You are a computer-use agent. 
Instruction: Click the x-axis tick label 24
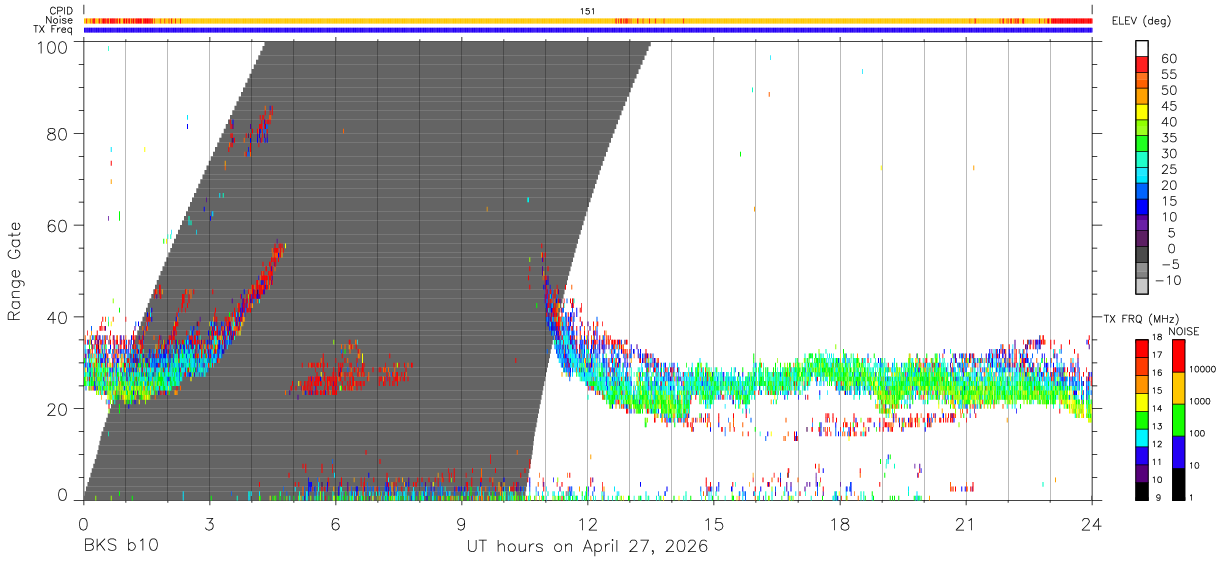[1092, 524]
